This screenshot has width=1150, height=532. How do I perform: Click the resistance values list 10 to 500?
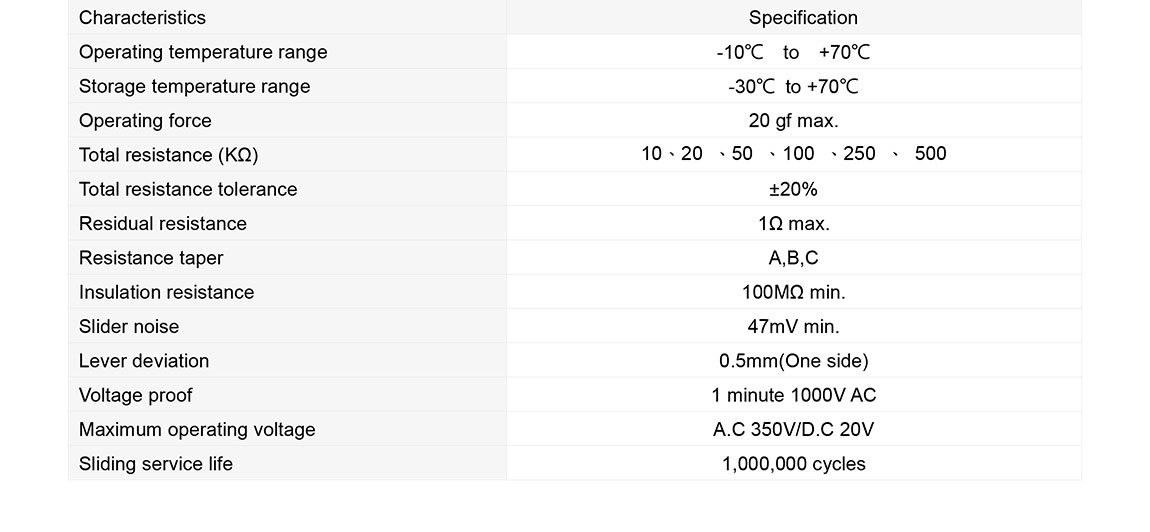[793, 154]
